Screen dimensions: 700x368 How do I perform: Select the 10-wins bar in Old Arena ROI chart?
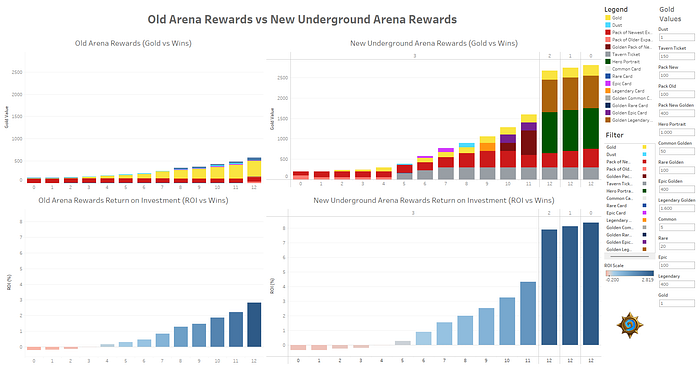(x=217, y=332)
